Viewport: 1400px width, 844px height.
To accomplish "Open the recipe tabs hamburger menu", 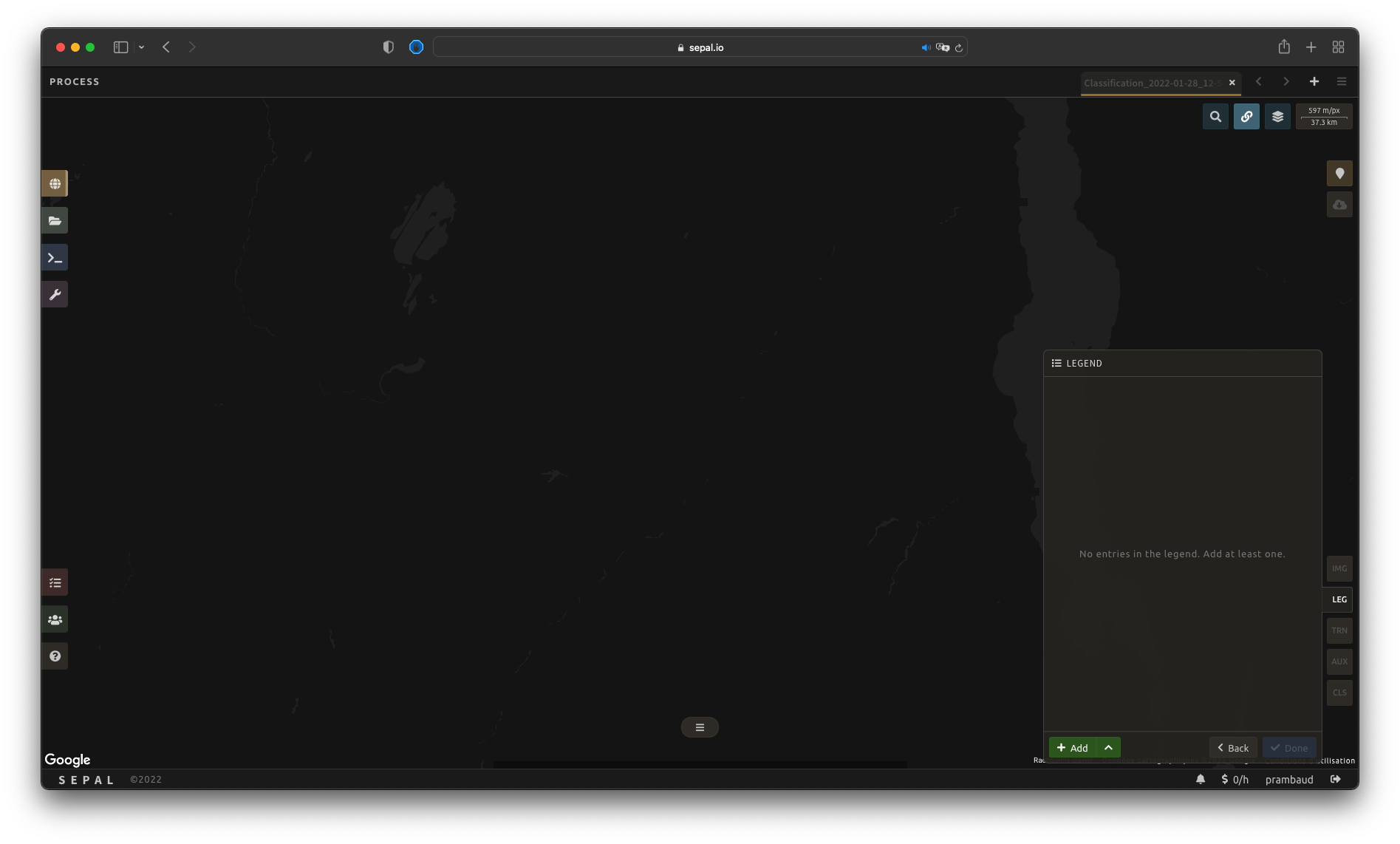I will [x=1342, y=82].
